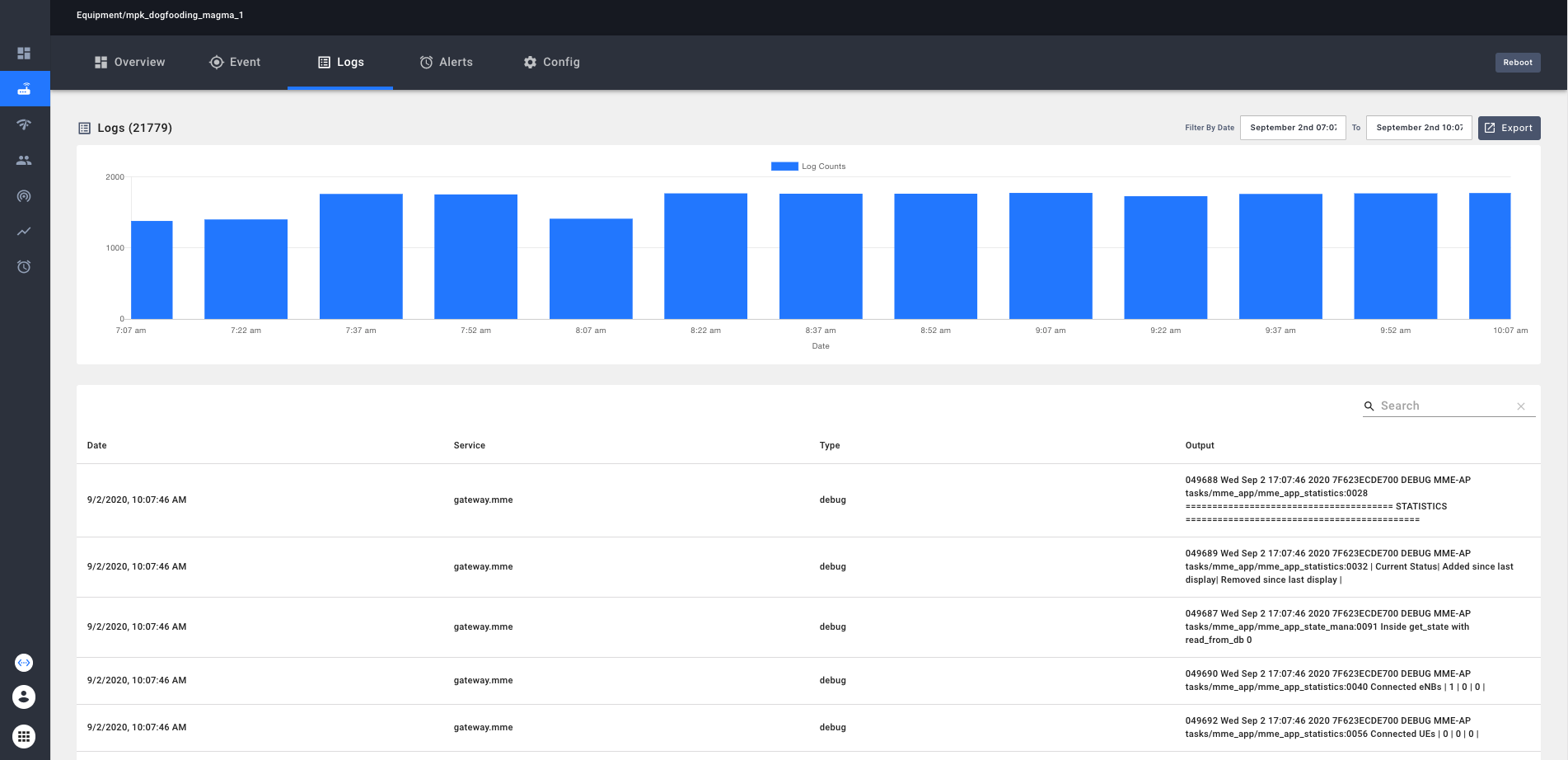The image size is (1568, 760).
Task: Open the Alerts tab
Action: (x=446, y=63)
